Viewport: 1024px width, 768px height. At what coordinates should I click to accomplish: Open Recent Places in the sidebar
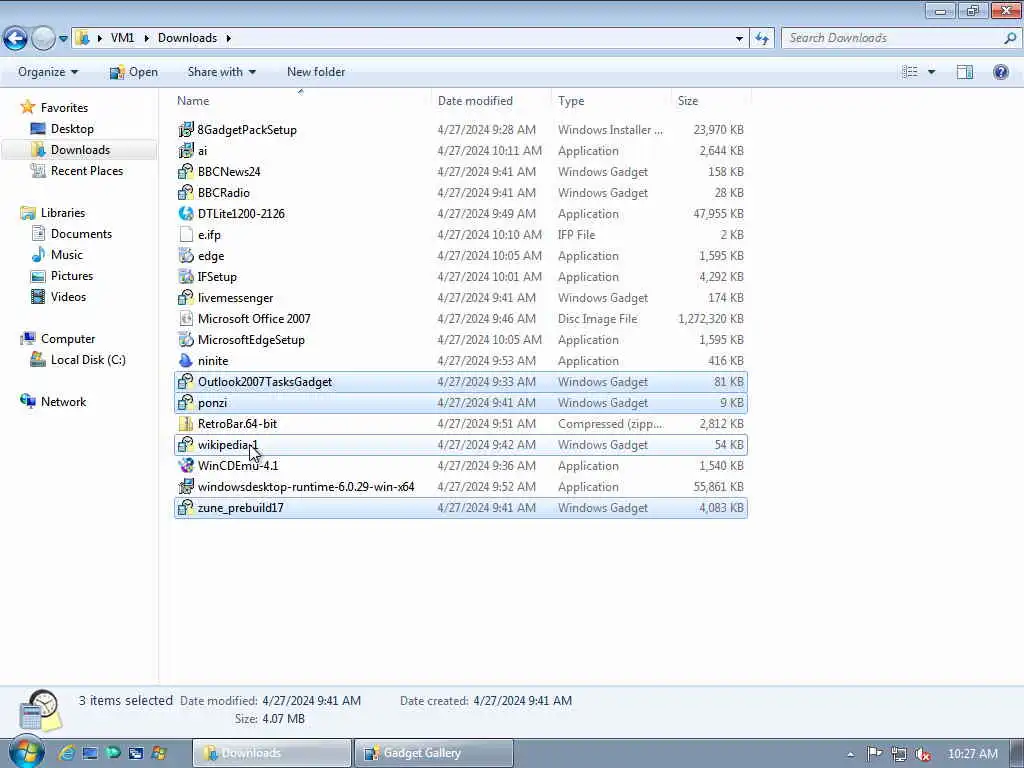[87, 170]
